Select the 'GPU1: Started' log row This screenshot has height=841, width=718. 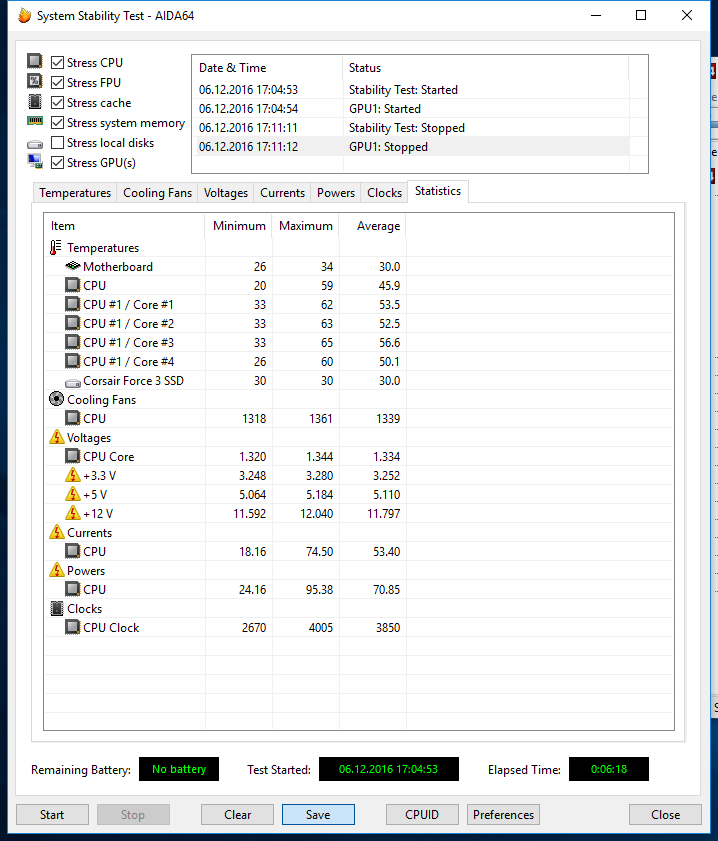(413, 108)
